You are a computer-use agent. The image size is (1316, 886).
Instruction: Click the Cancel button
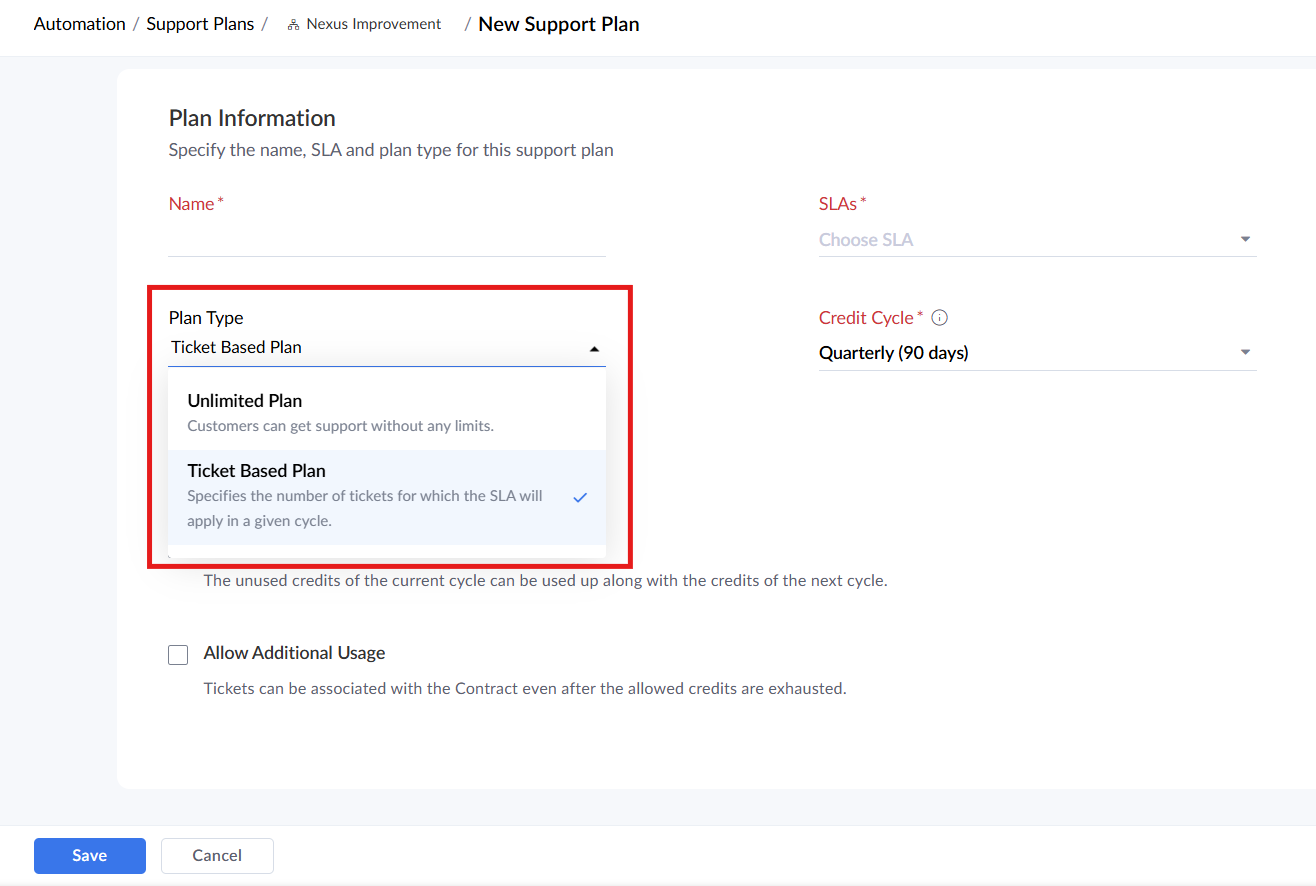coord(217,856)
